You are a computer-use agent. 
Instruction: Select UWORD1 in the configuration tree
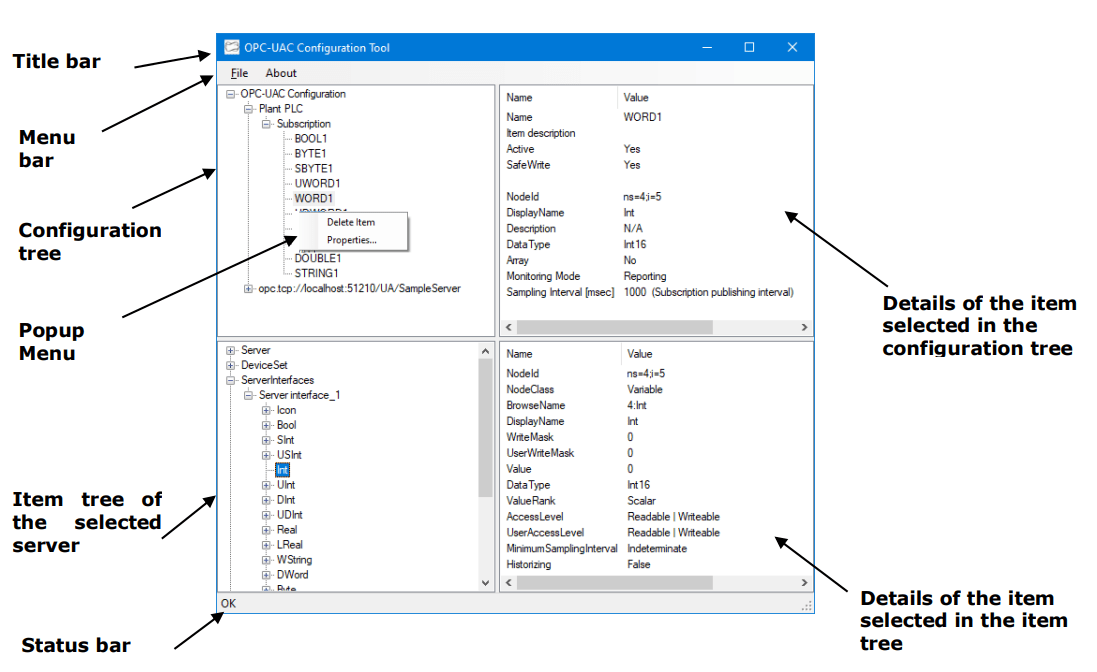click(x=317, y=183)
